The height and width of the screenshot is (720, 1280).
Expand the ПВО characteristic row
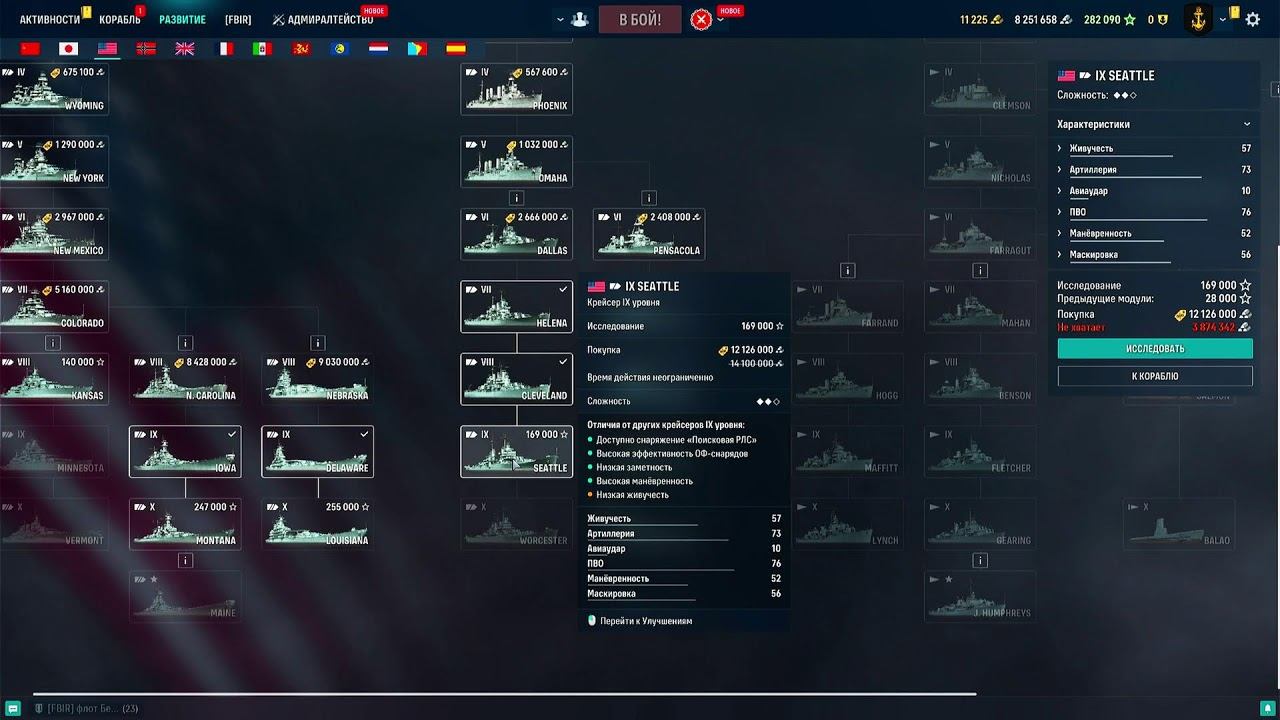point(1155,212)
